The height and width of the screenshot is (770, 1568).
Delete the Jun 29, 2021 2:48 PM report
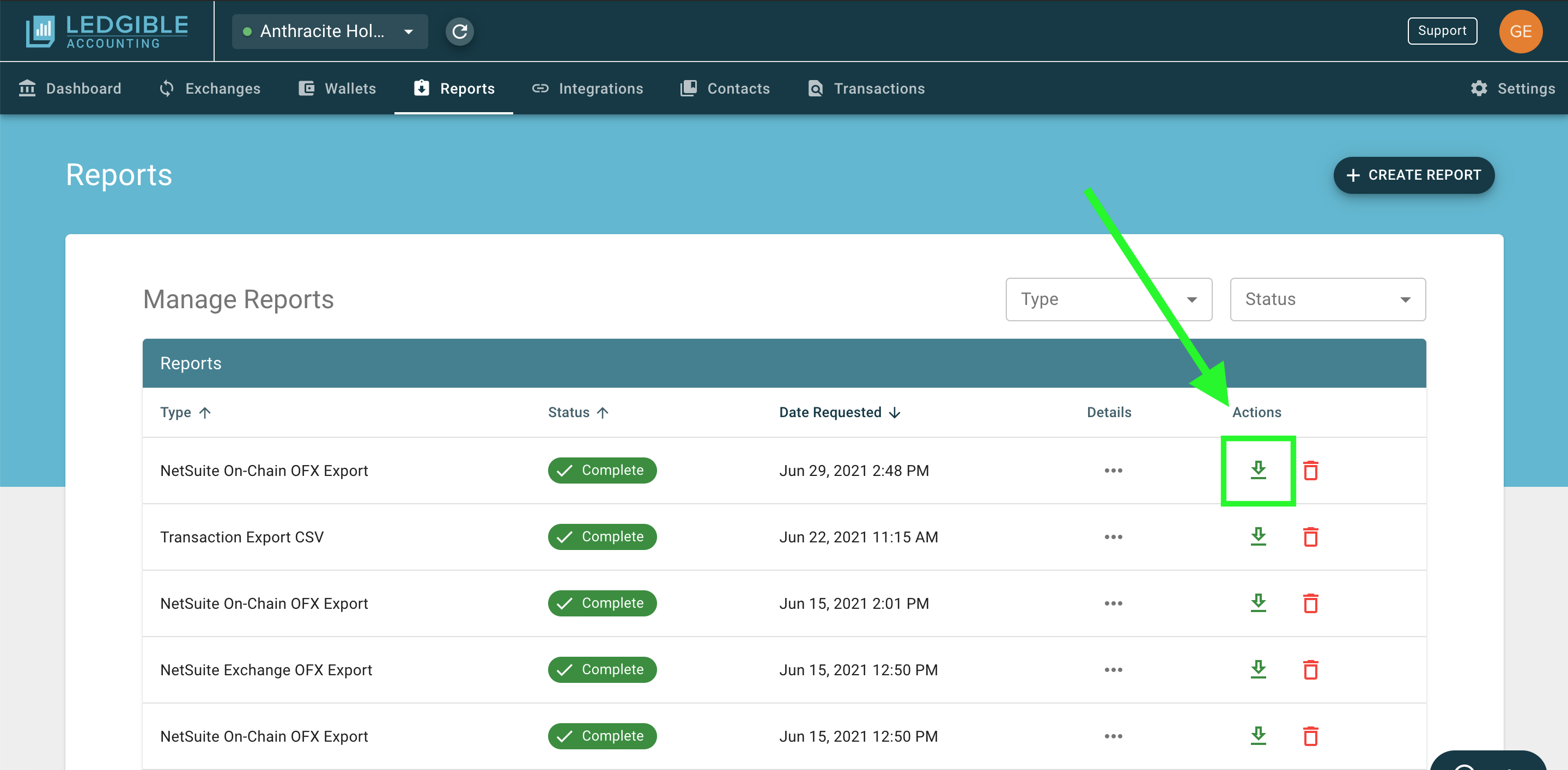(1310, 470)
